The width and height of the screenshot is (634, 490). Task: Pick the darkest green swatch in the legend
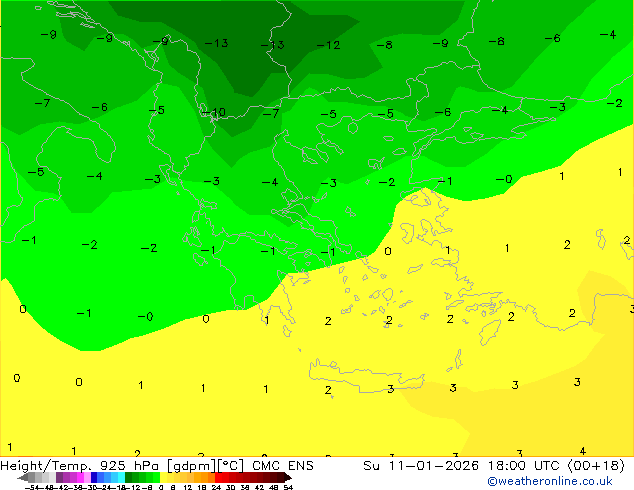tap(129, 477)
